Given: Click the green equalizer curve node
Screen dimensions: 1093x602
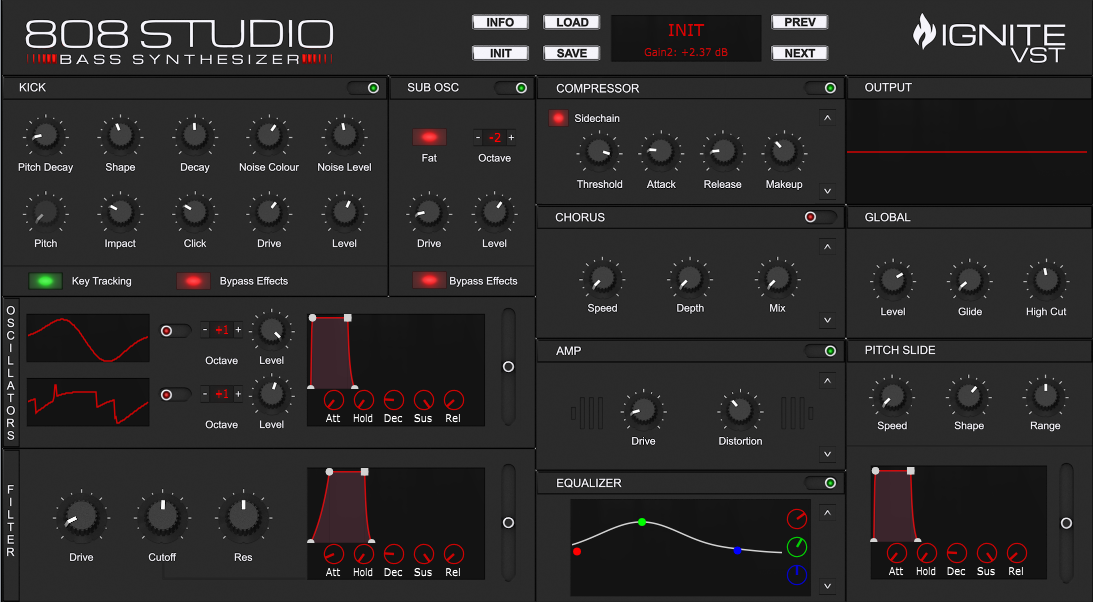Looking at the screenshot, I should click(642, 521).
